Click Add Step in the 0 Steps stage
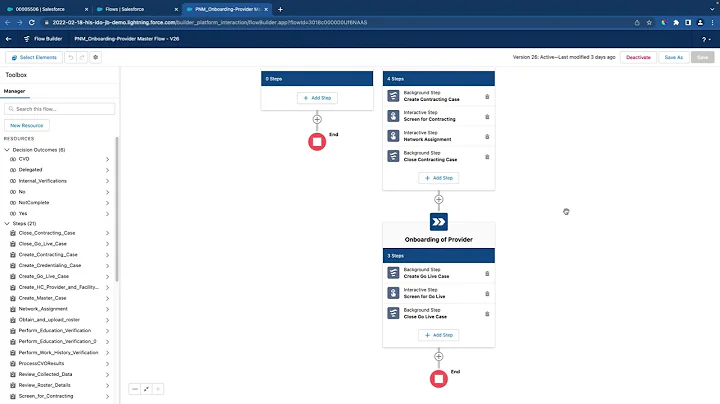Viewport: 720px width, 404px height. click(x=317, y=98)
